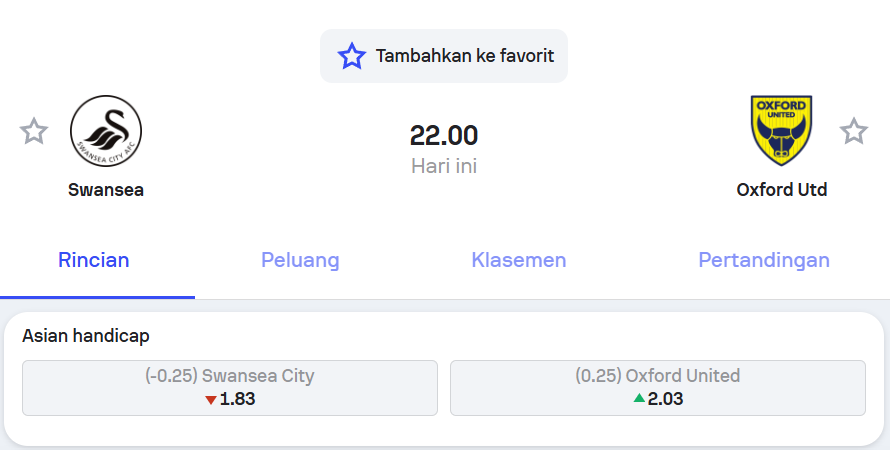
Task: Click the Hari ini date label
Action: pyautogui.click(x=444, y=166)
